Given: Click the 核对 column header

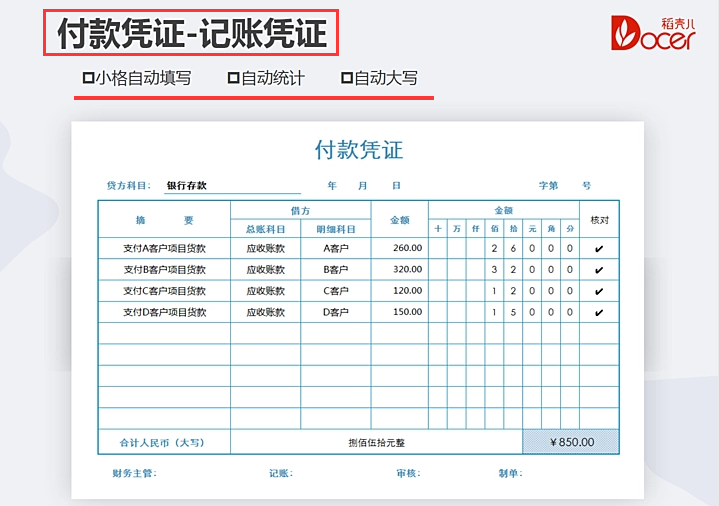Looking at the screenshot, I should (599, 220).
